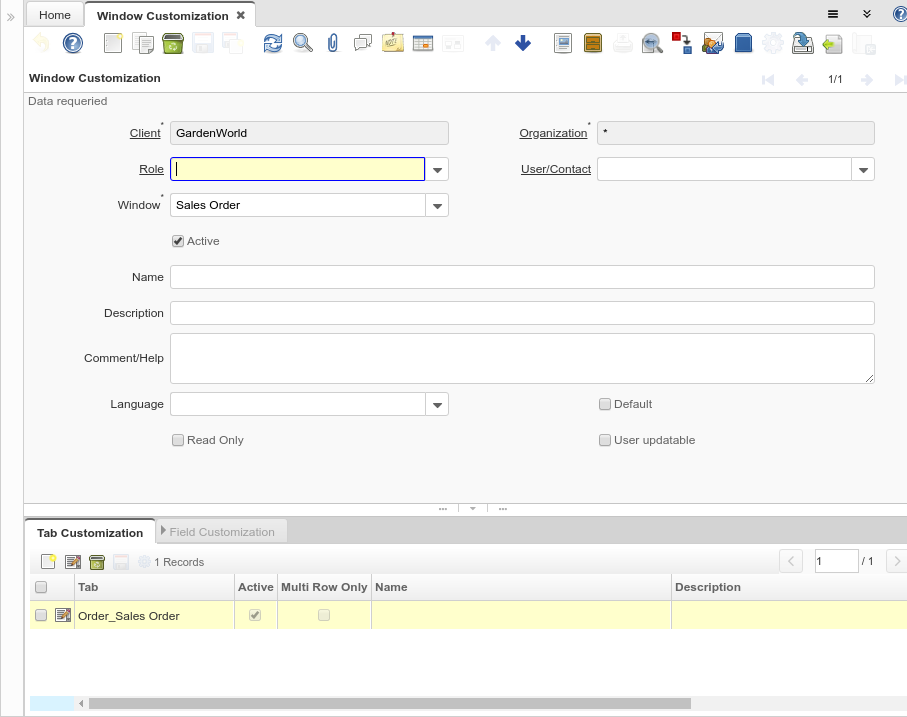This screenshot has width=907, height=717.
Task: Open the Field Customization tab
Action: (x=222, y=532)
